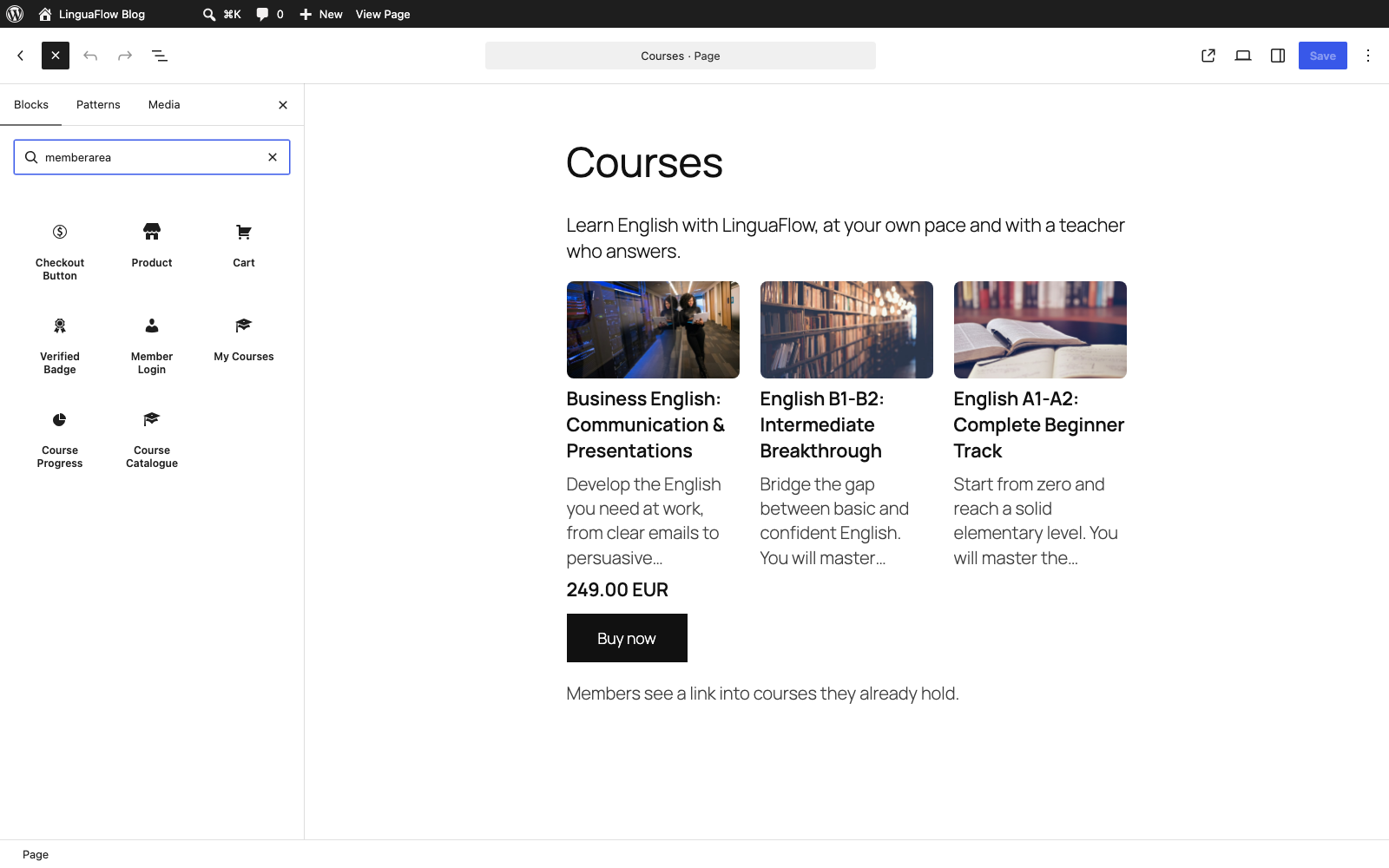Toggle the settings sidebar panel
Image resolution: width=1389 pixels, height=868 pixels.
[1278, 56]
